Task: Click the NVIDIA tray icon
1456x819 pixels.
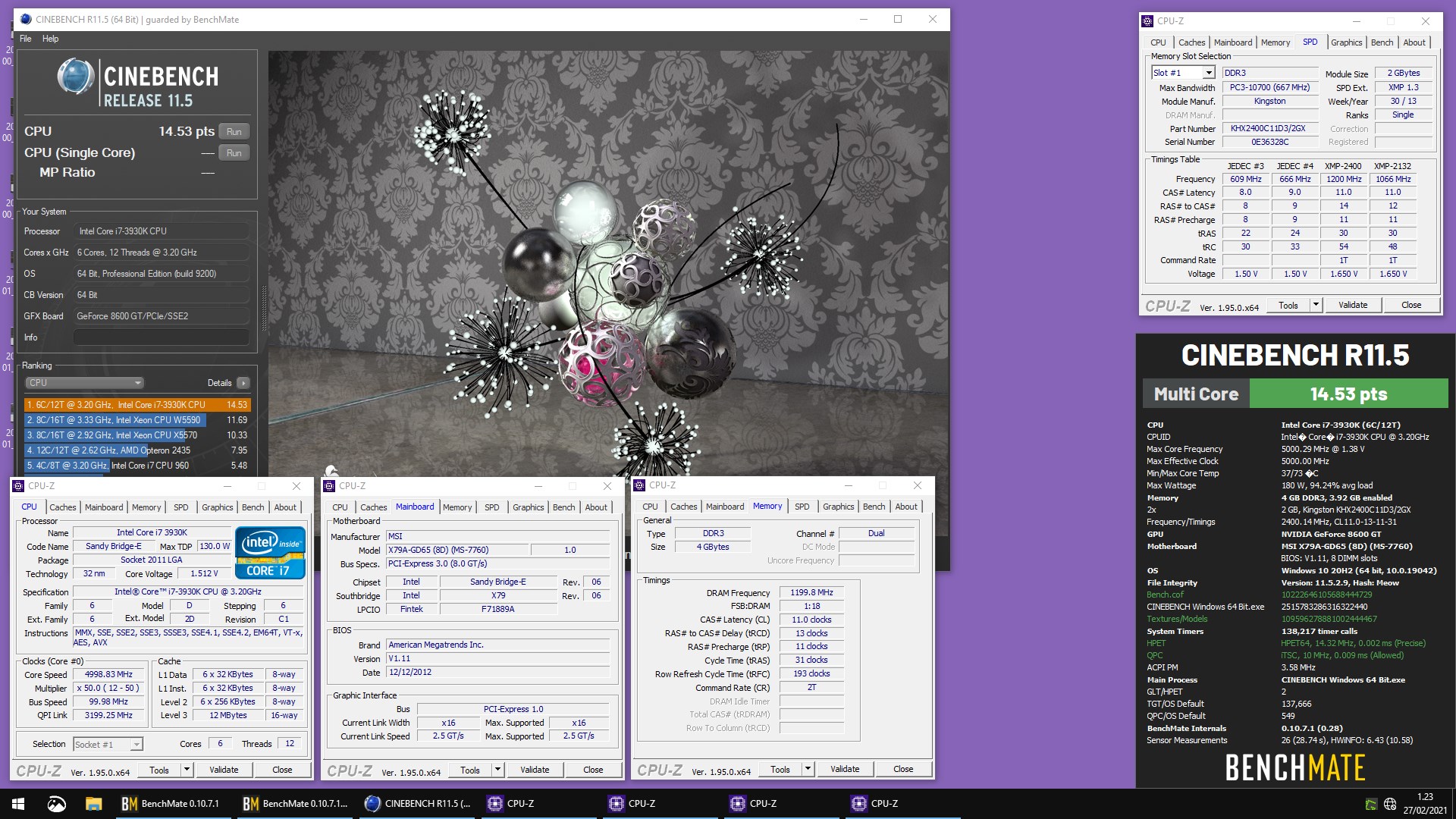Action: tap(1371, 804)
